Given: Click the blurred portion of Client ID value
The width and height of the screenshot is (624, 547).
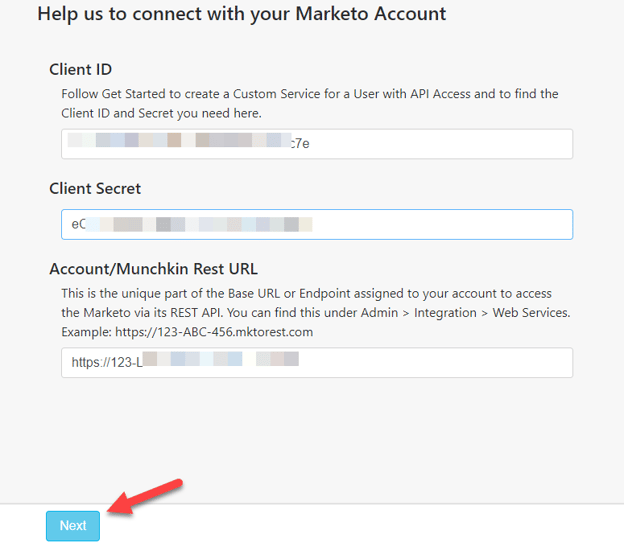Looking at the screenshot, I should (179, 140).
